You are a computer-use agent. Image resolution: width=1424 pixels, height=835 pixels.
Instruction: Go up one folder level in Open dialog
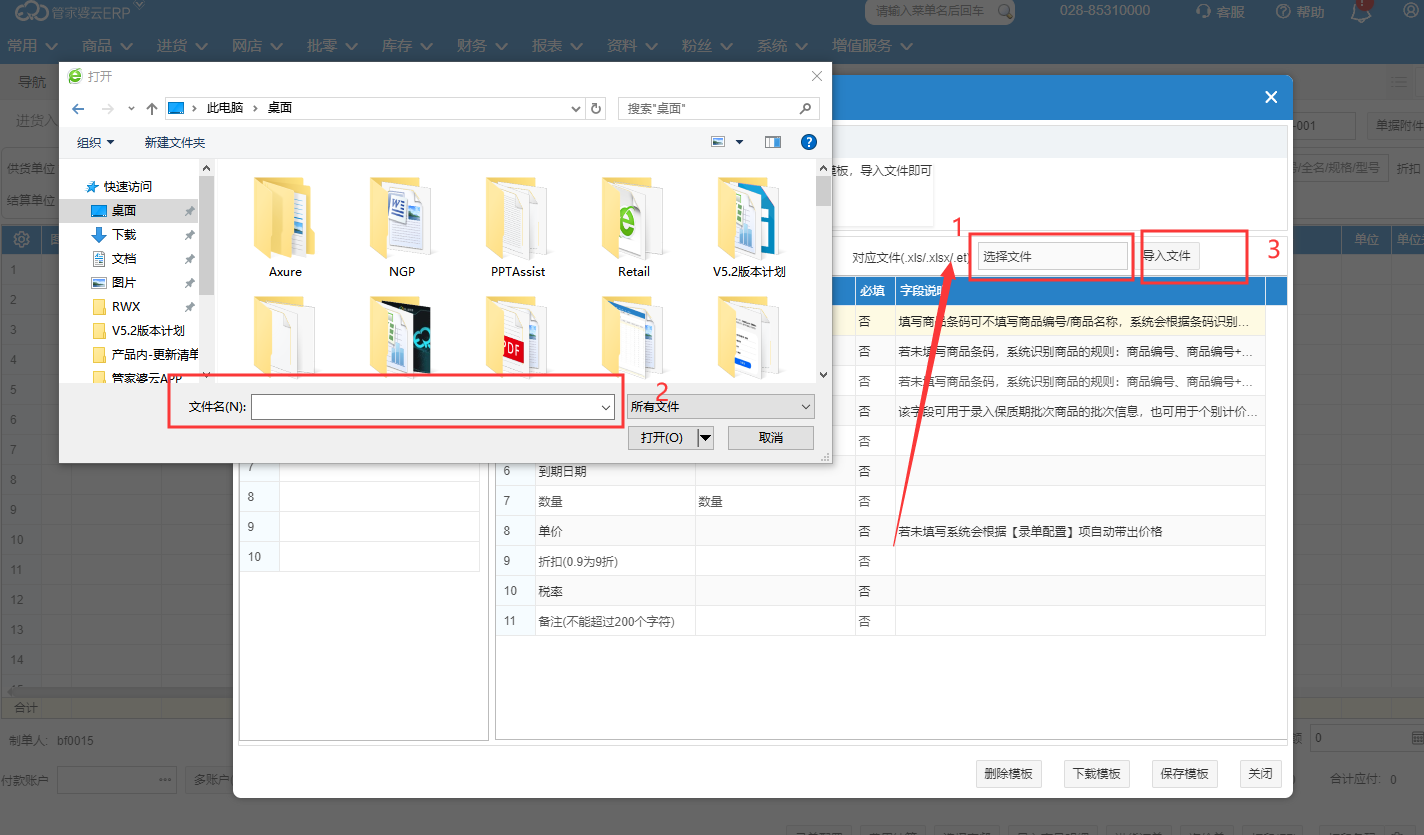(152, 108)
